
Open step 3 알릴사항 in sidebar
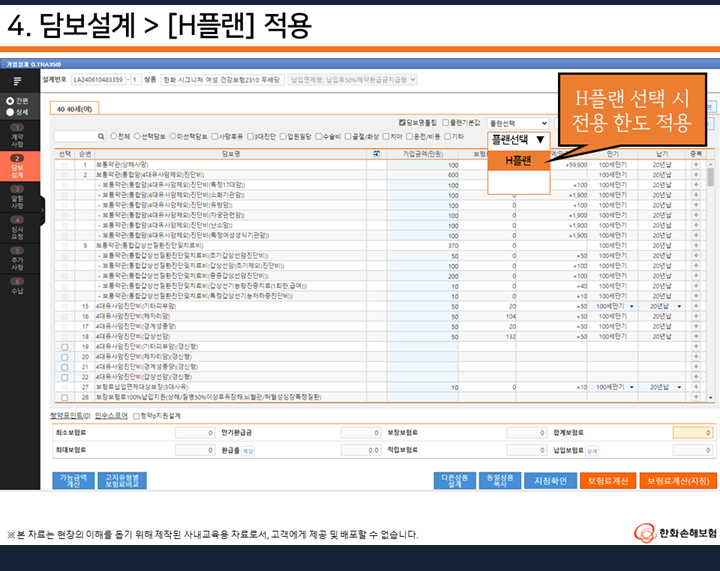click(x=17, y=199)
